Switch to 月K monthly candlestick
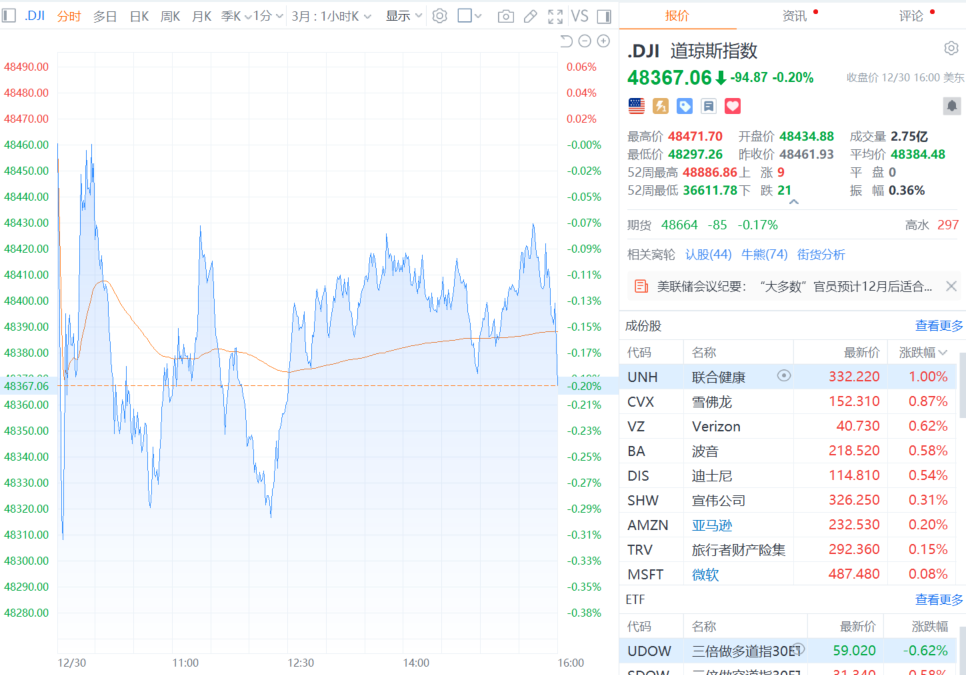The width and height of the screenshot is (966, 675). [x=201, y=16]
